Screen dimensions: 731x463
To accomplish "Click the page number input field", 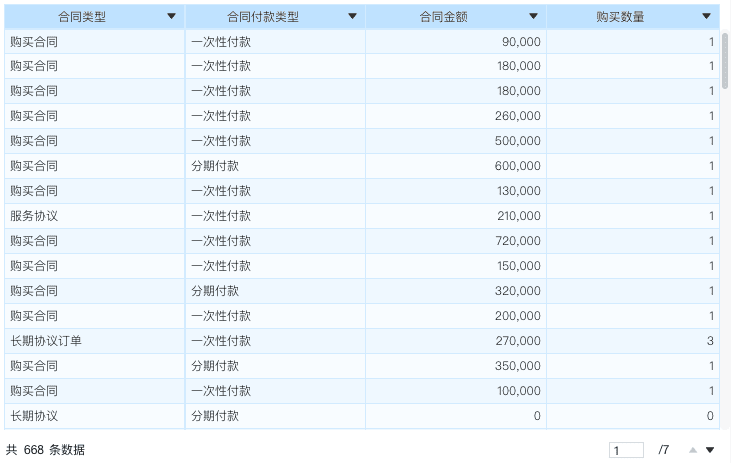I will click(x=626, y=450).
